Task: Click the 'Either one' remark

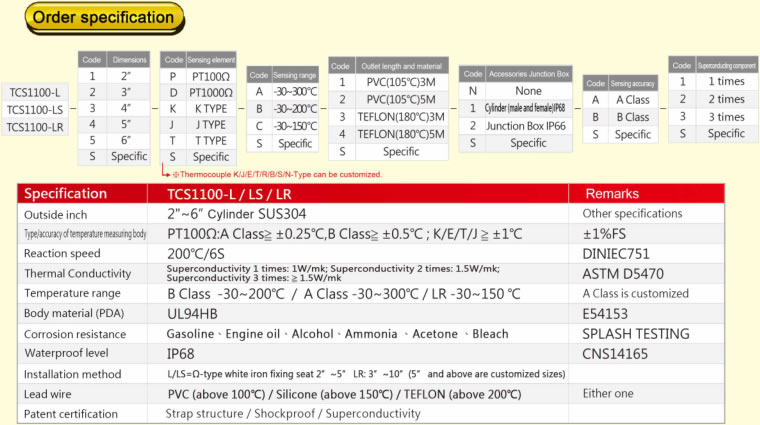Action: coord(608,394)
